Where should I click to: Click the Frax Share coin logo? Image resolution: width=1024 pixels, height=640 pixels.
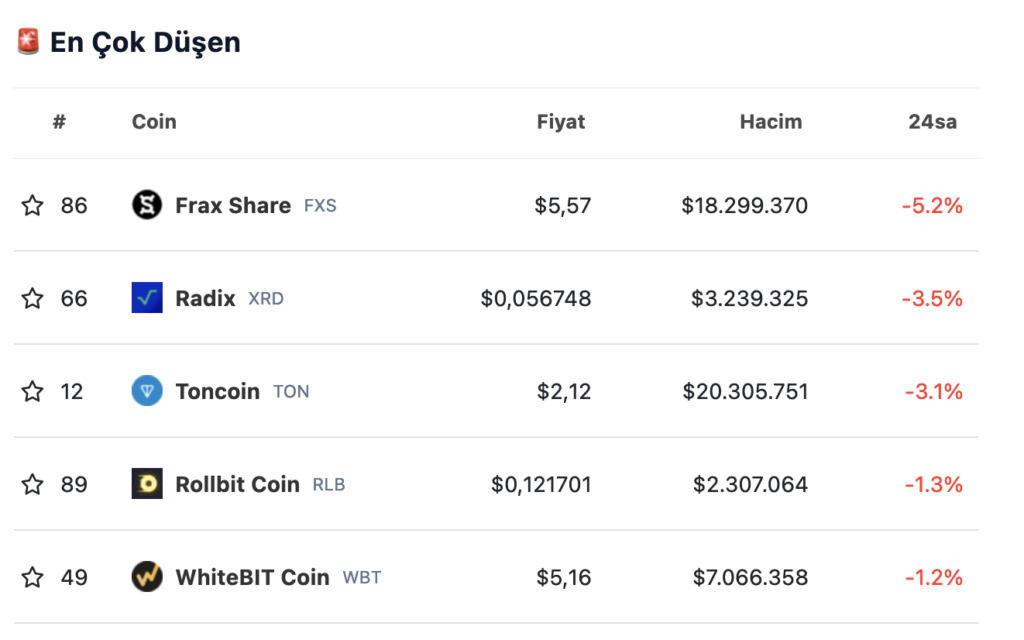(x=147, y=205)
